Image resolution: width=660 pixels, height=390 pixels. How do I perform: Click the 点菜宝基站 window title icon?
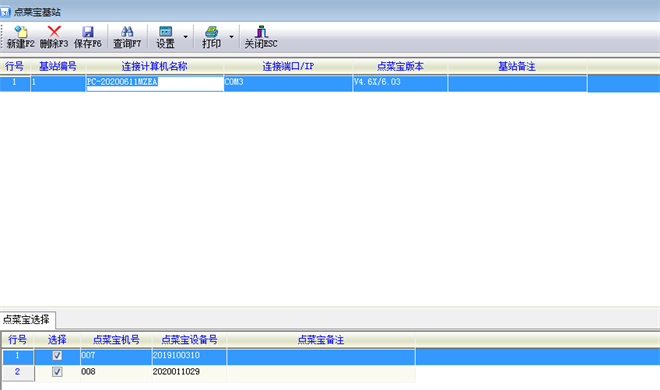5,12
